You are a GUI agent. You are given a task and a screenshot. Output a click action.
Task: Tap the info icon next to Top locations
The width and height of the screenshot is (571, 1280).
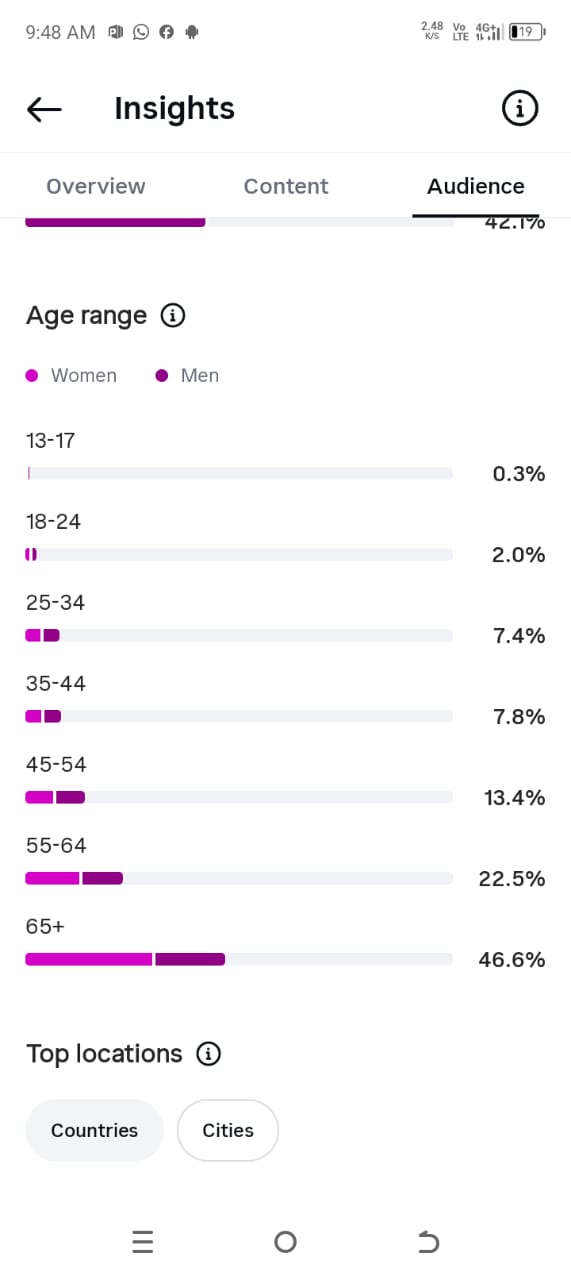[x=208, y=1054]
